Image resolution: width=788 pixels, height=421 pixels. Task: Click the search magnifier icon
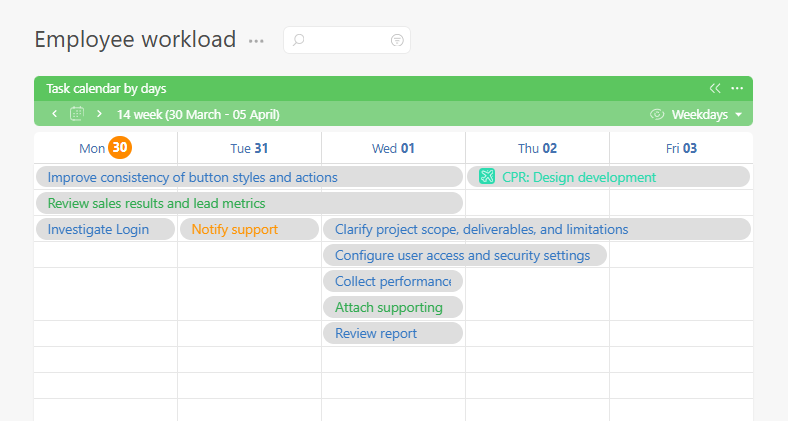pos(299,40)
